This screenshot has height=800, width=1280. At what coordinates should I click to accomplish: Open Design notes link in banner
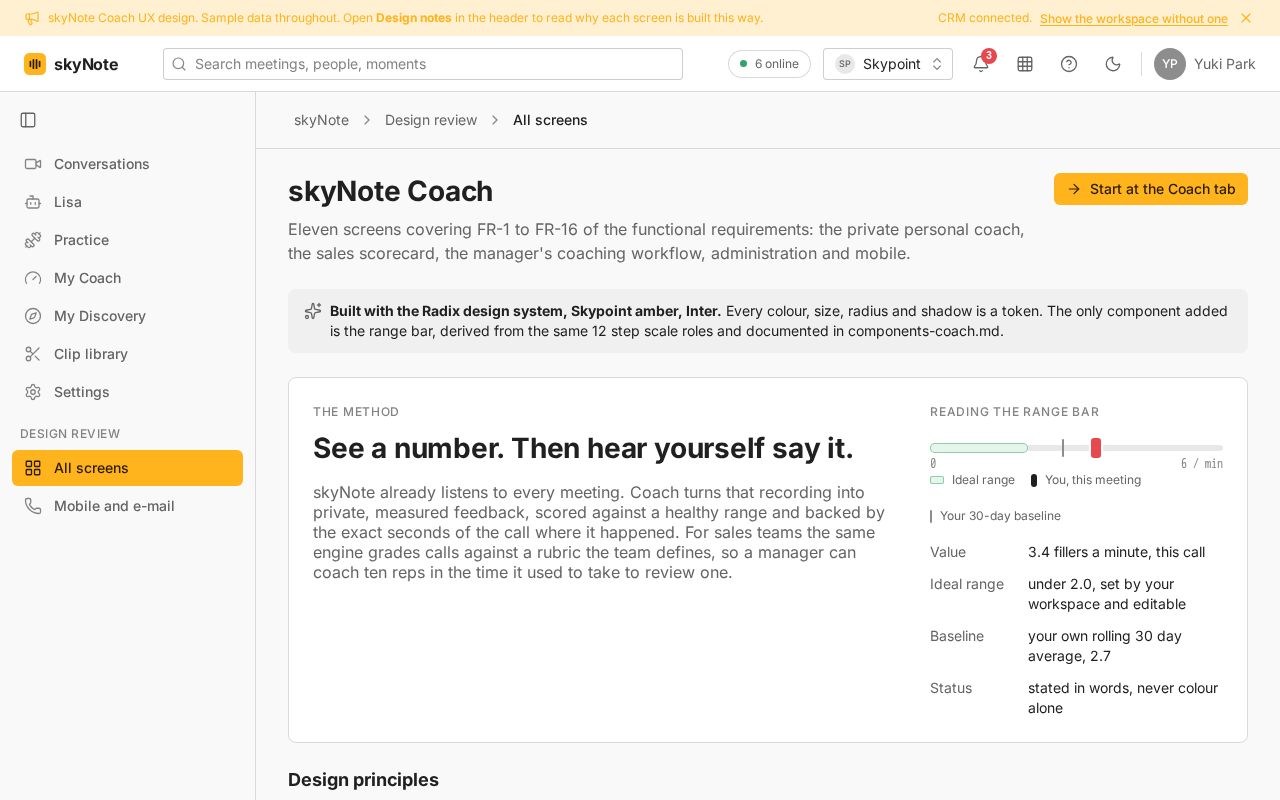point(414,18)
